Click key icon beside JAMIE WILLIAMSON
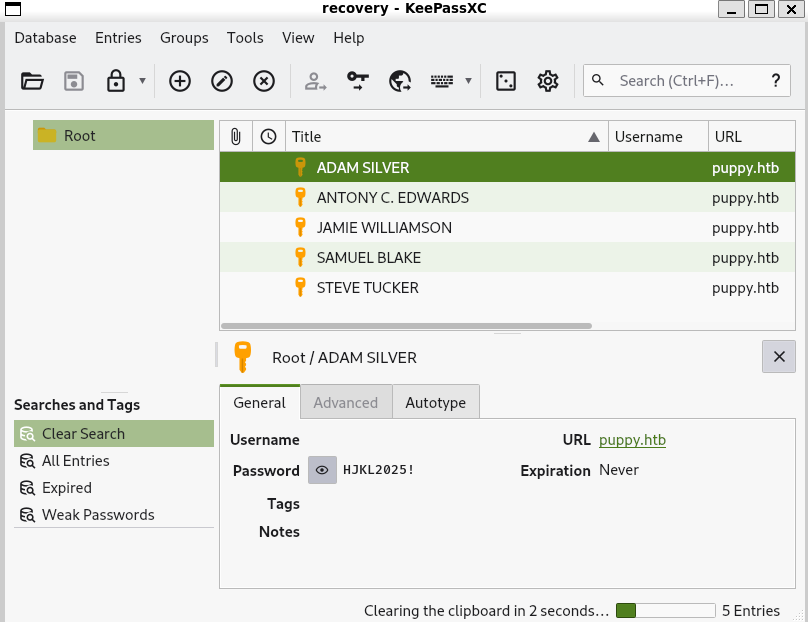Image resolution: width=808 pixels, height=622 pixels. (x=300, y=227)
